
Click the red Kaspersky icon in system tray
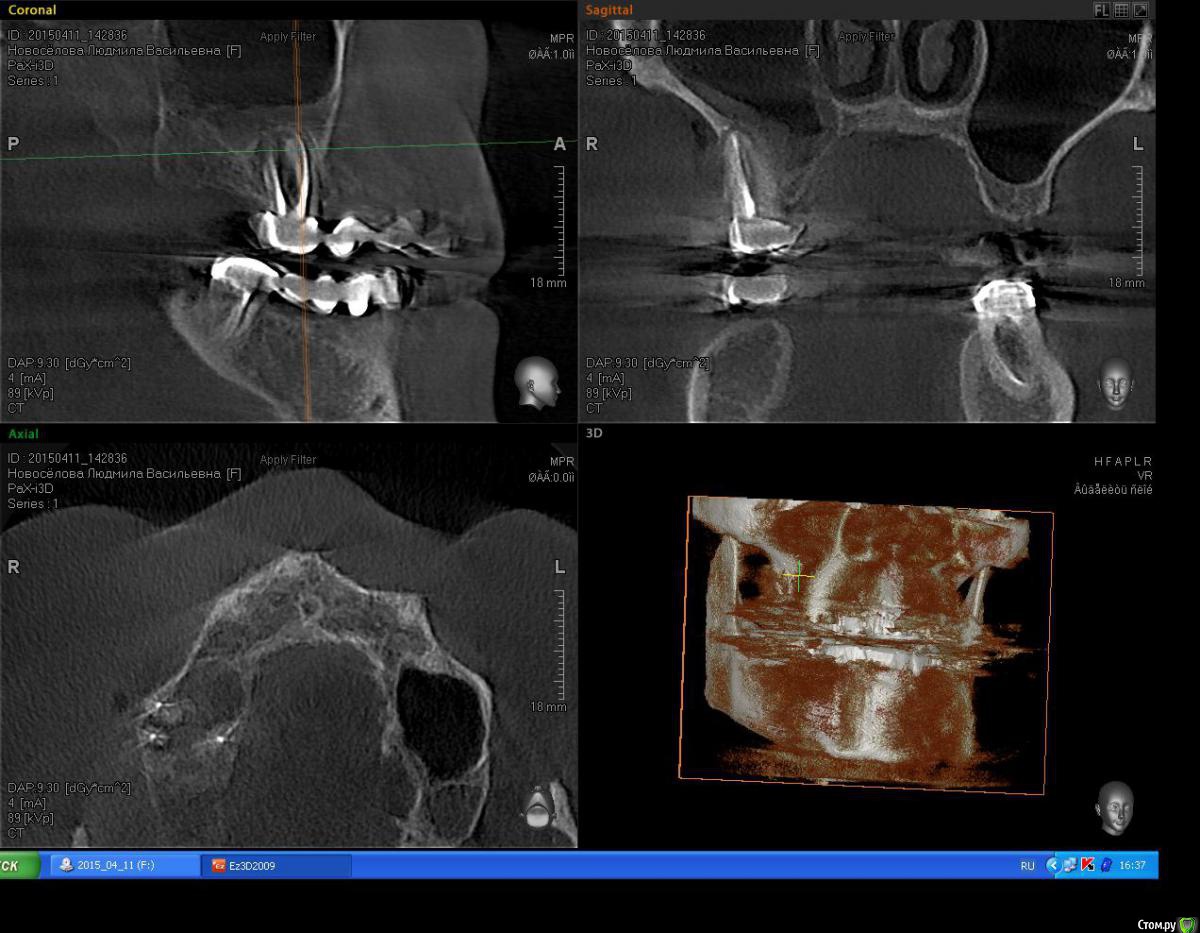click(x=1088, y=865)
